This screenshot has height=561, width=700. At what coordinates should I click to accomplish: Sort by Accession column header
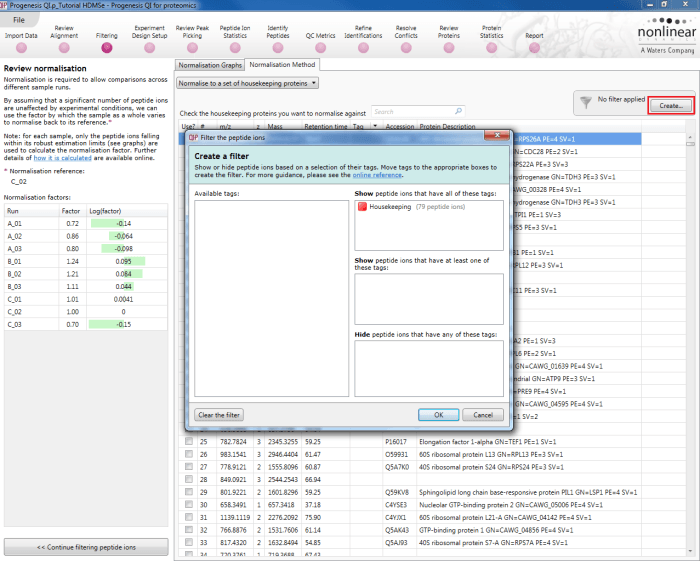point(400,126)
